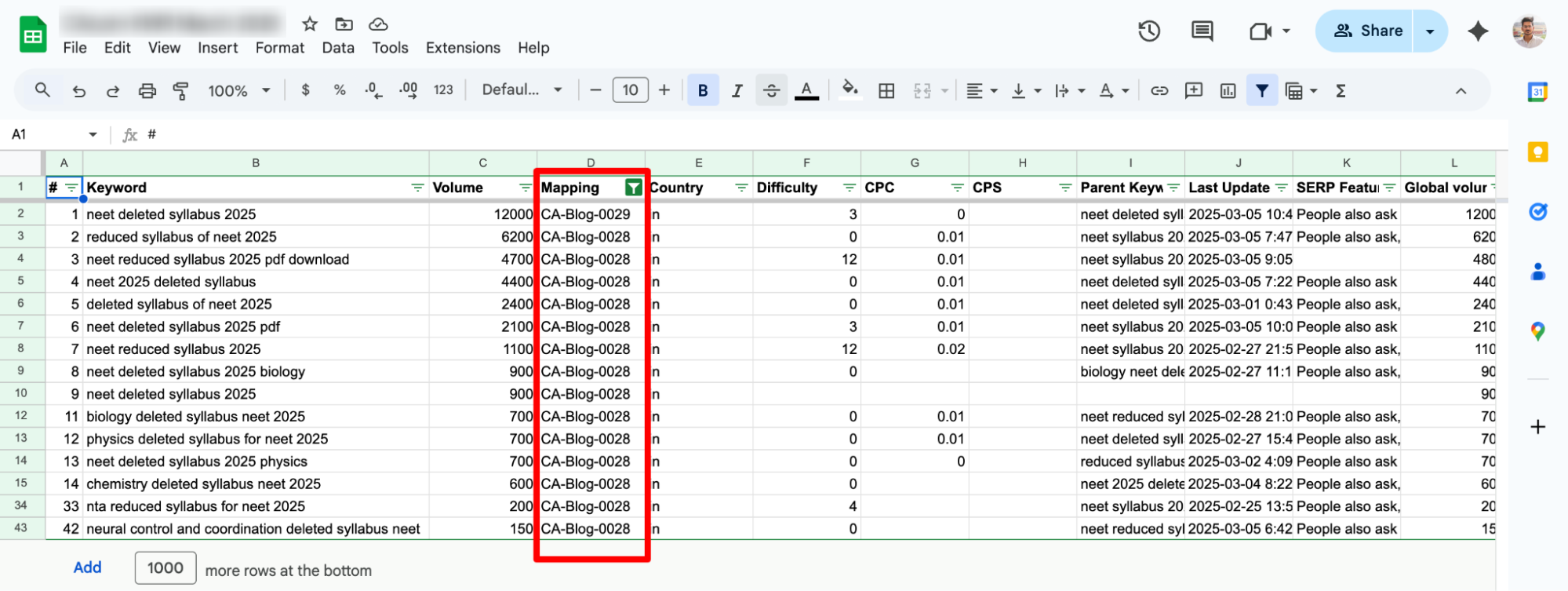
Task: Format as percent
Action: pos(340,90)
